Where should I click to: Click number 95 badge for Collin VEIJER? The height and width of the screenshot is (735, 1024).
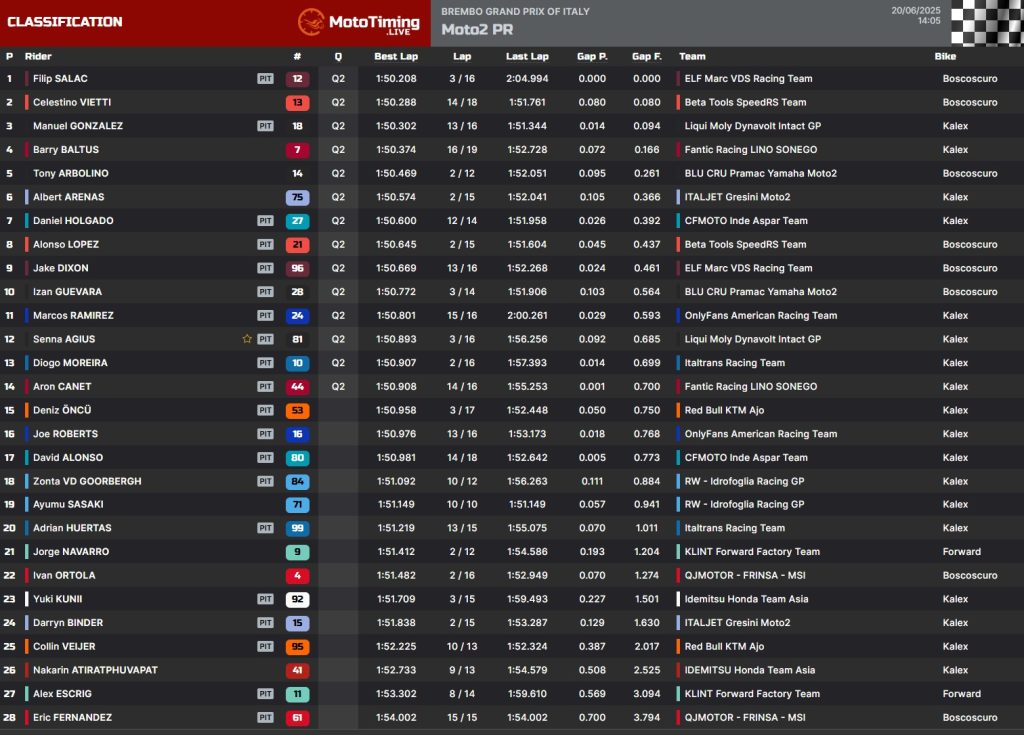coord(297,646)
